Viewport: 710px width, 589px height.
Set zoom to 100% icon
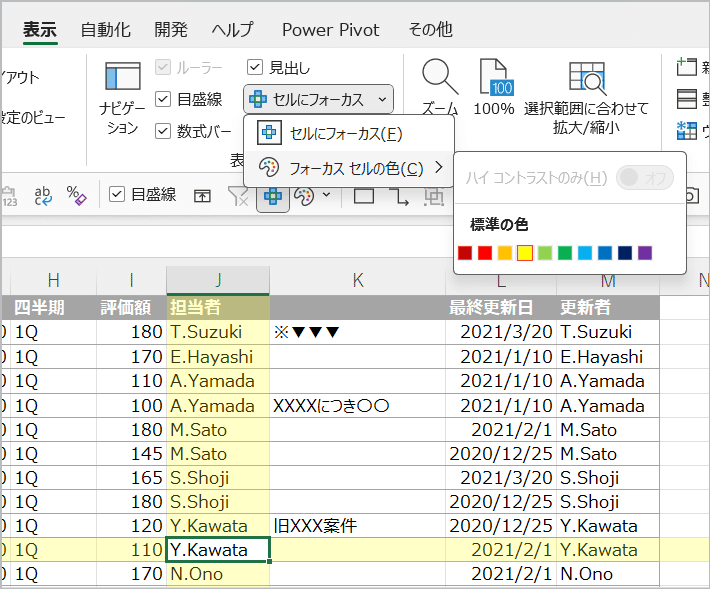(496, 77)
